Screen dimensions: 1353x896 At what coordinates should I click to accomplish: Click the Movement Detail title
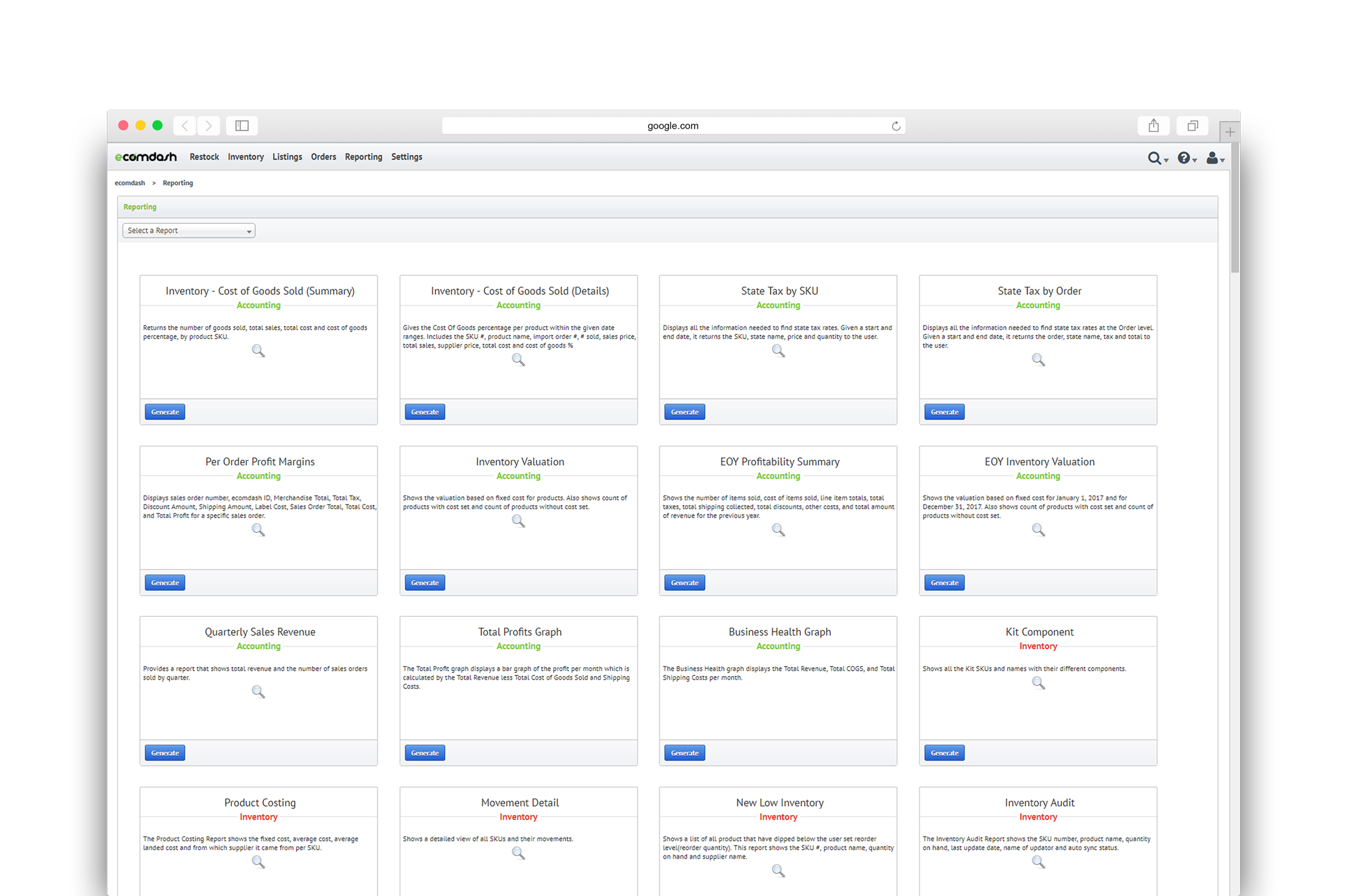click(x=520, y=803)
